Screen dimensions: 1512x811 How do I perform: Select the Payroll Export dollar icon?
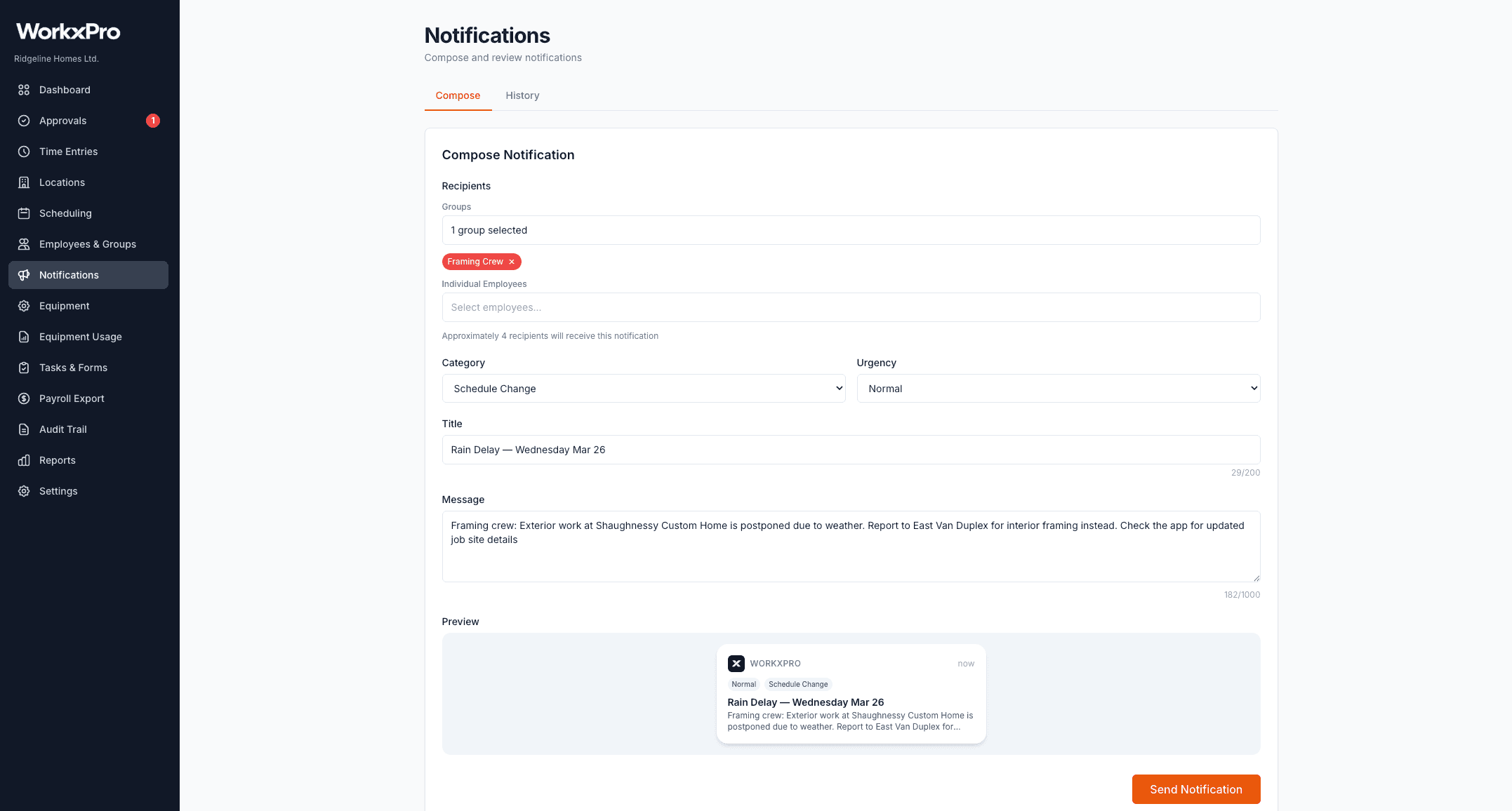pos(24,398)
